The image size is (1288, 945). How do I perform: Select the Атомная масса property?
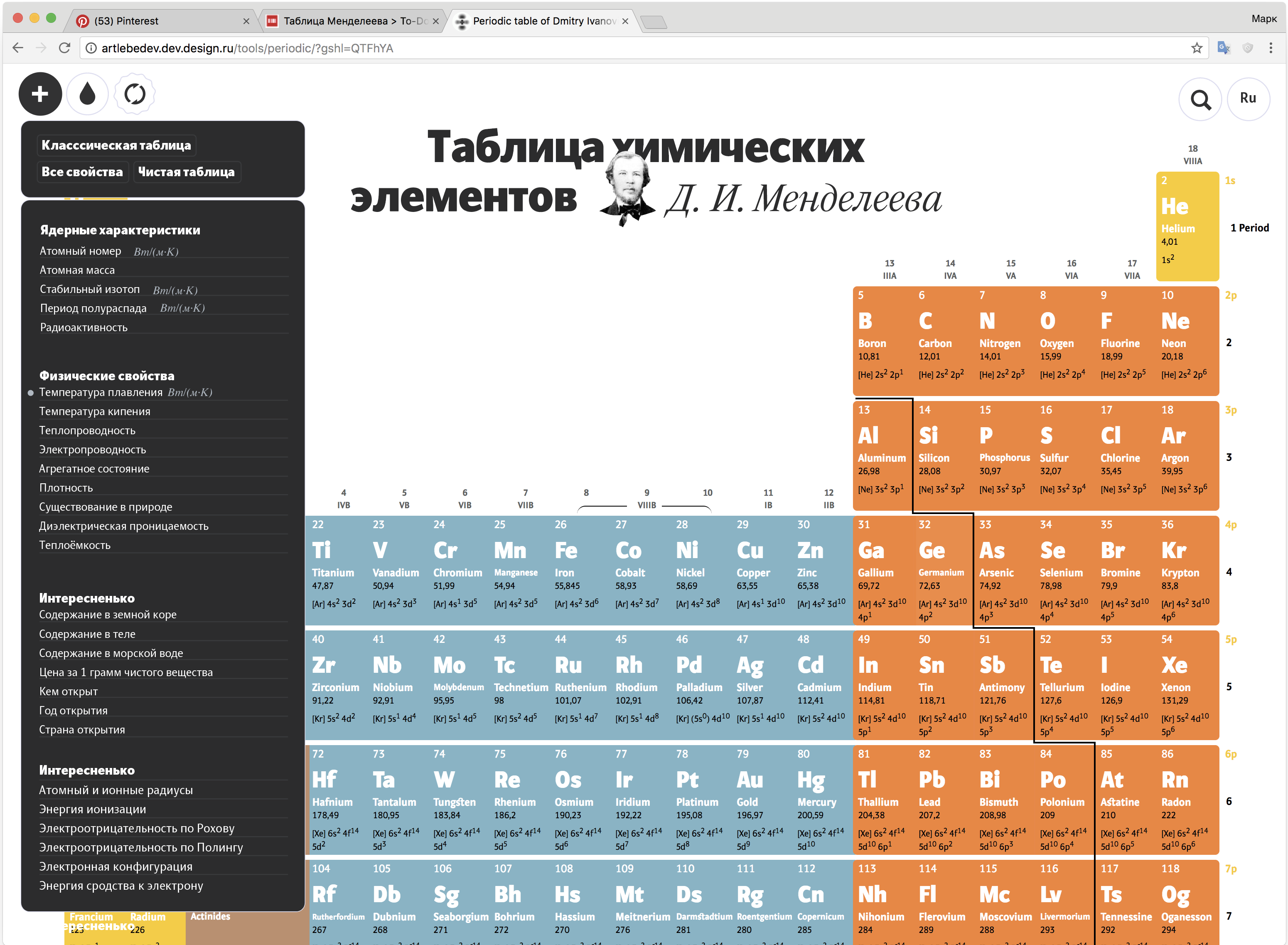click(77, 270)
